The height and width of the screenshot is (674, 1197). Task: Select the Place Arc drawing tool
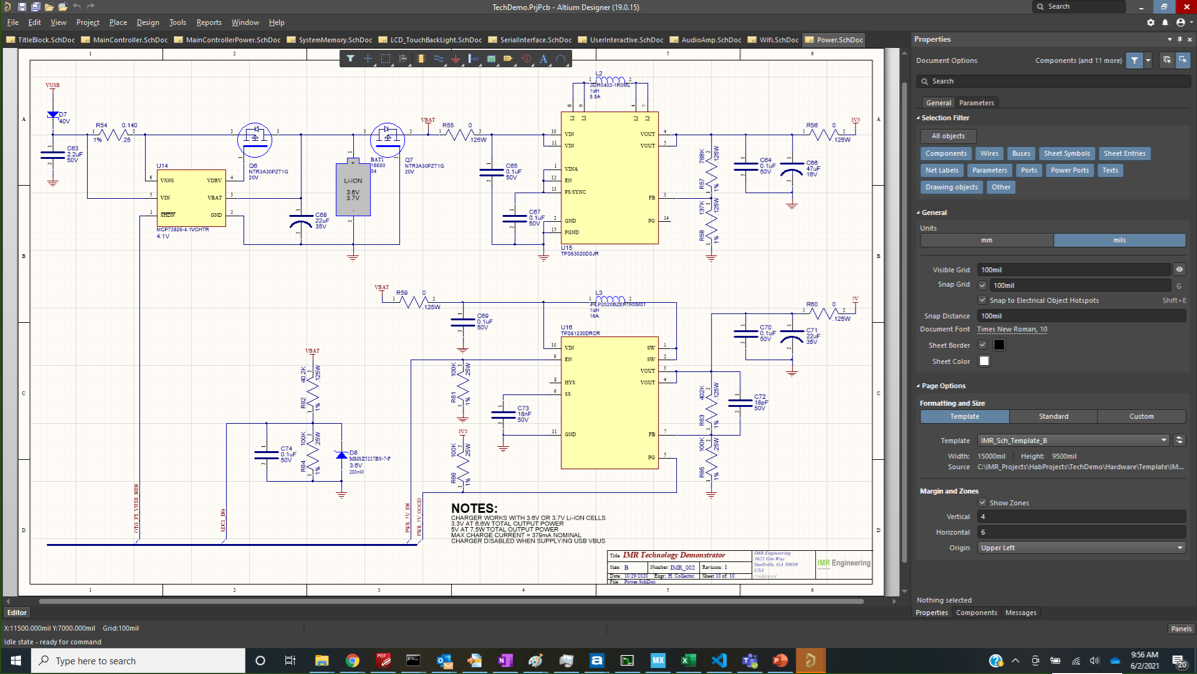click(x=561, y=59)
